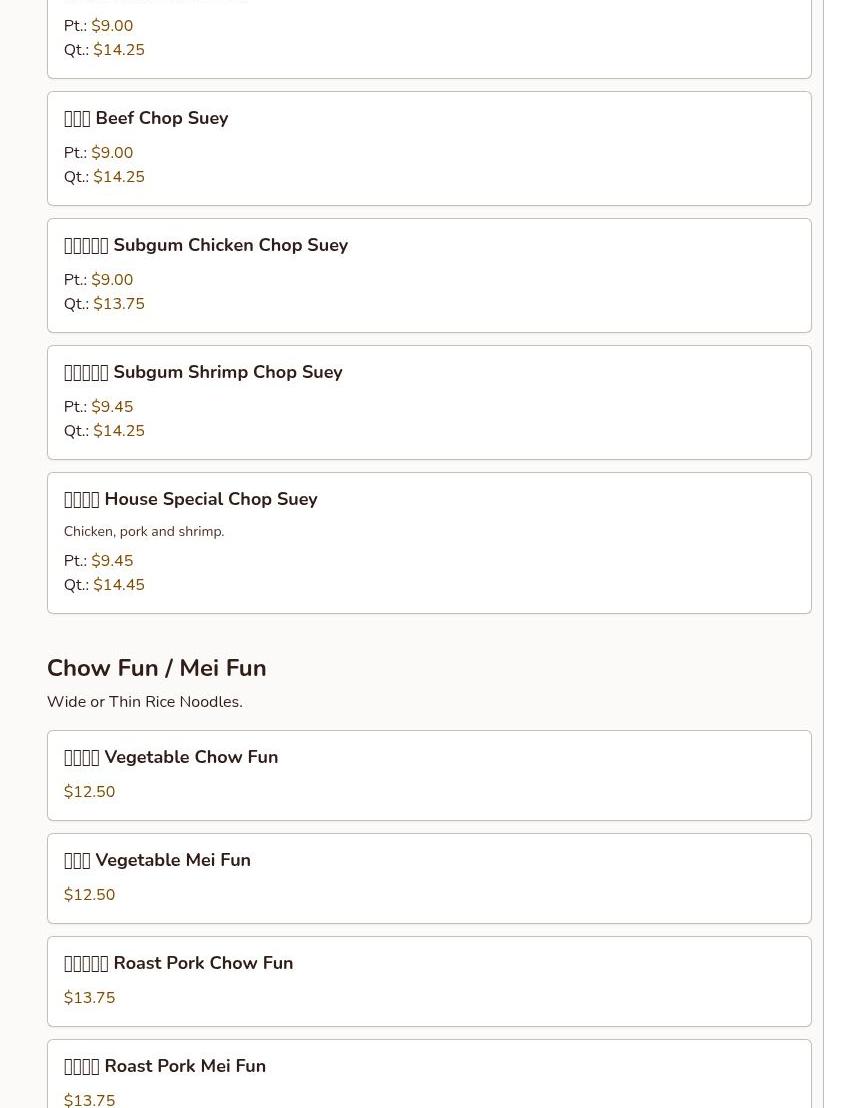Pick Subgum Shrimp Chop Suey pint $9.45

click(x=112, y=407)
